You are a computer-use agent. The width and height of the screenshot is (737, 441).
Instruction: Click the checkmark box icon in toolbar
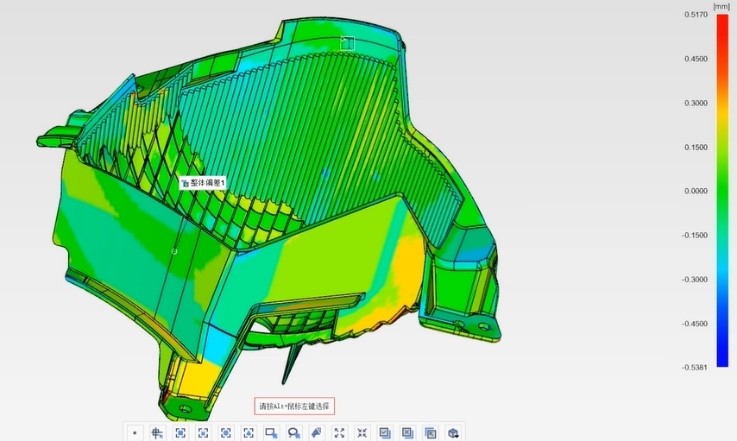[385, 433]
